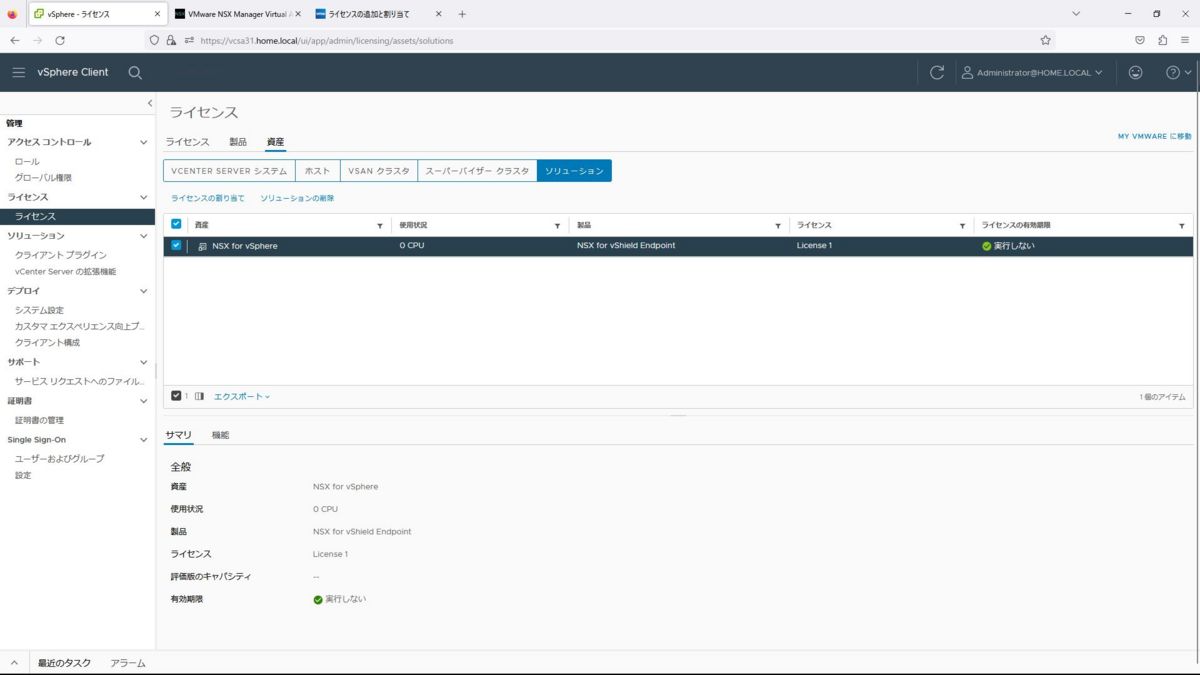The height and width of the screenshot is (675, 1200).
Task: Close the VMware NSX Manager tab
Action: tap(298, 14)
